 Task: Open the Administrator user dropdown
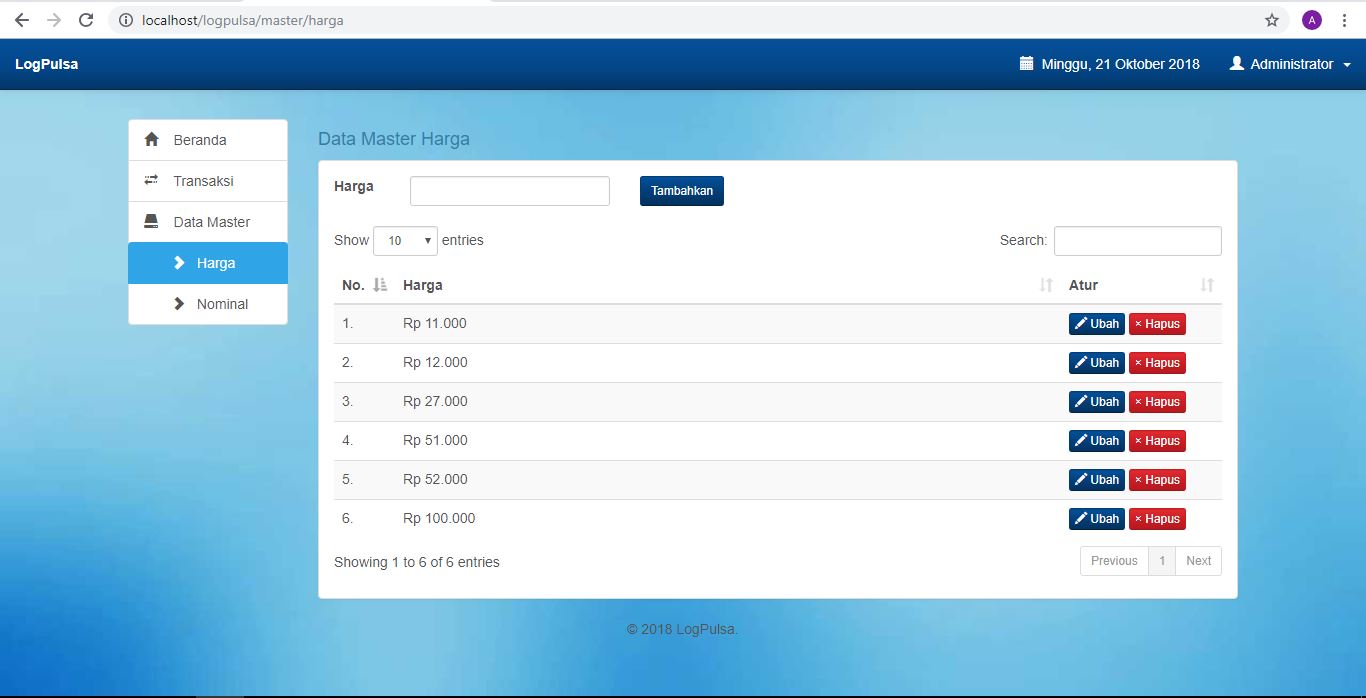click(1291, 64)
